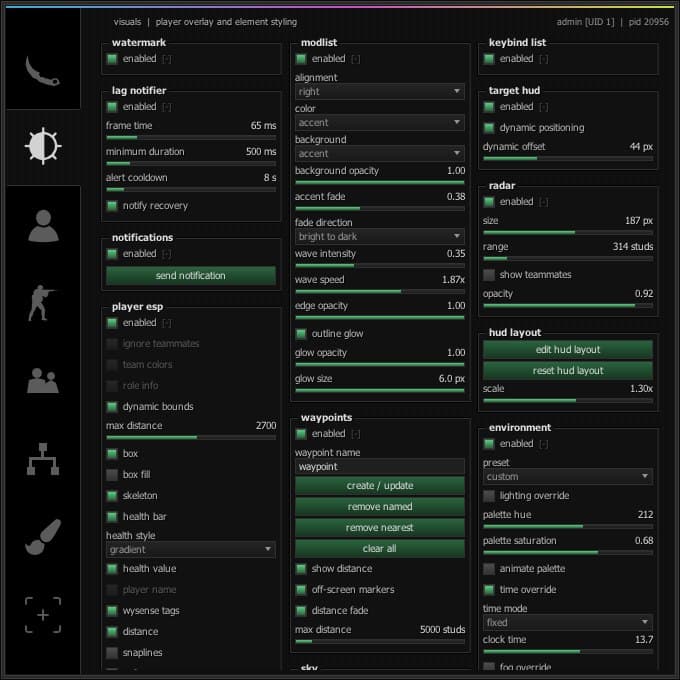Click the player esp enabled keybind bracket
Screen dimensions: 680x680
pos(167,323)
